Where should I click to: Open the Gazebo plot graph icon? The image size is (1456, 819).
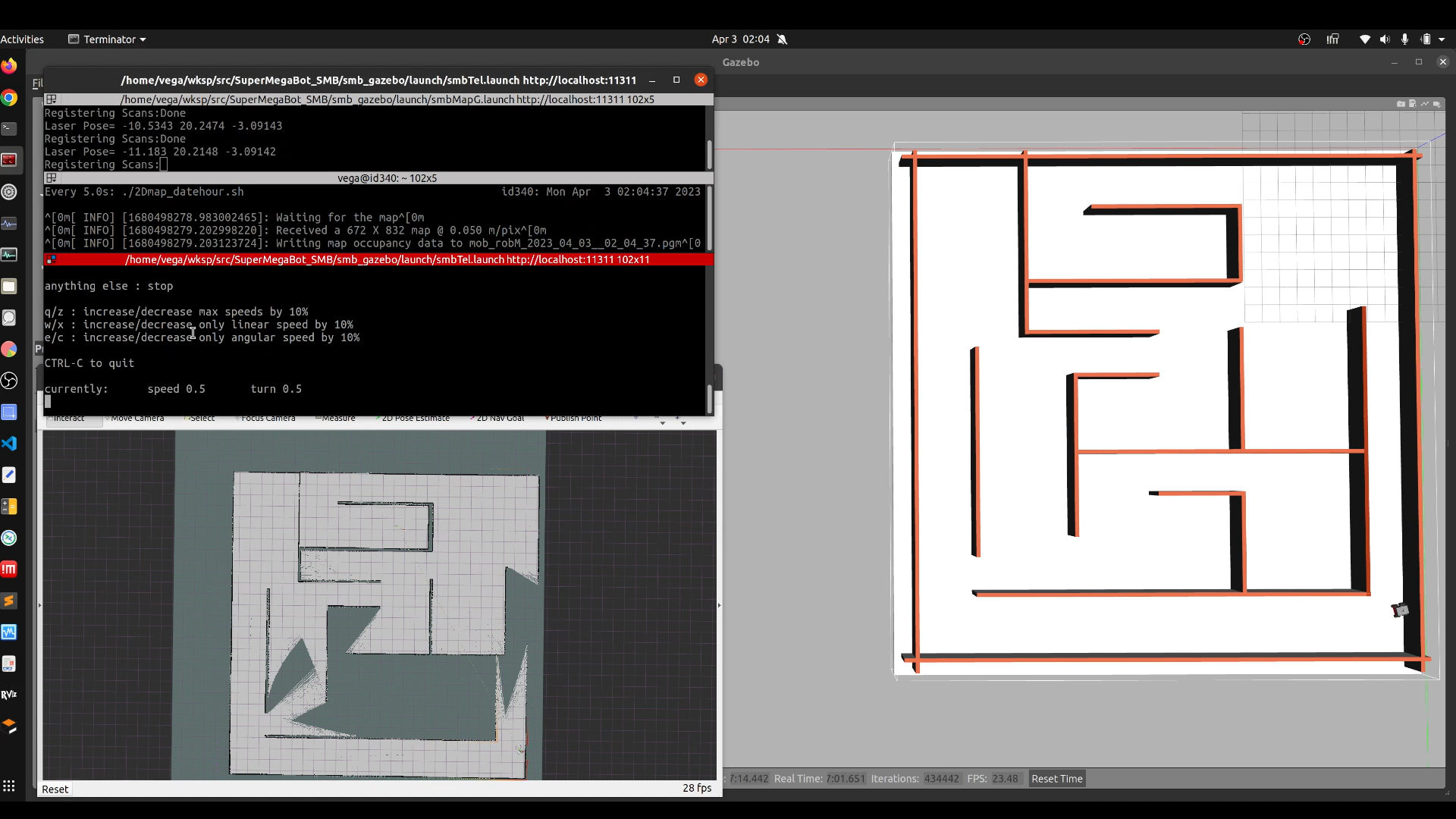(1425, 104)
